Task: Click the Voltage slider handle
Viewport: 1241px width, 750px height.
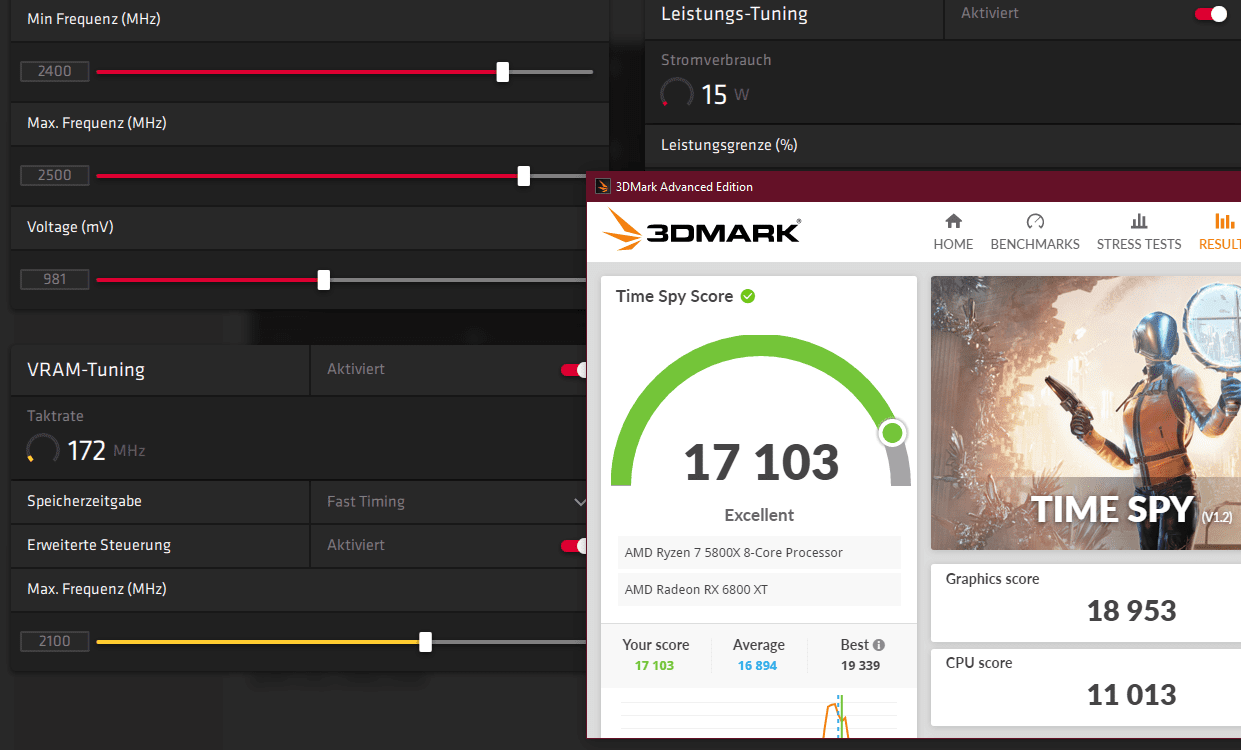Action: coord(323,280)
